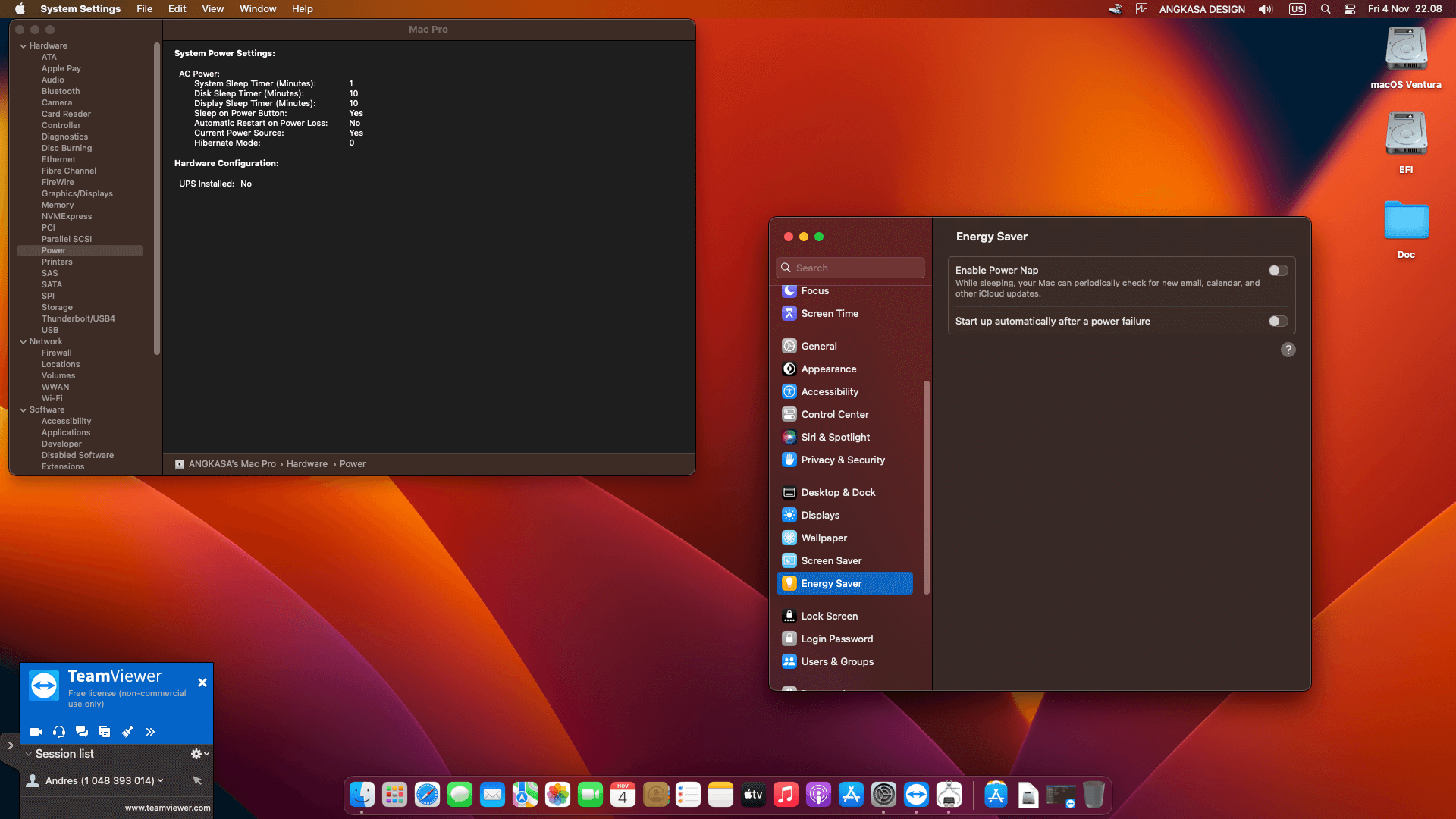This screenshot has width=1456, height=819.
Task: Collapse the Hardware tree section
Action: [x=23, y=46]
